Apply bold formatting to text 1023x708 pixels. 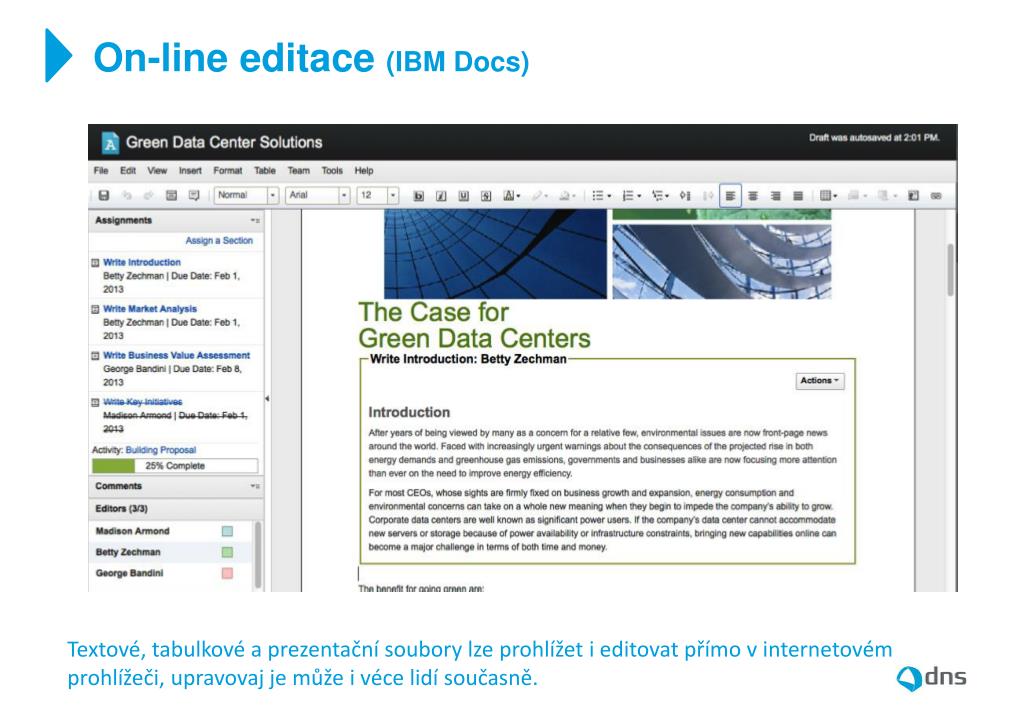(419, 196)
